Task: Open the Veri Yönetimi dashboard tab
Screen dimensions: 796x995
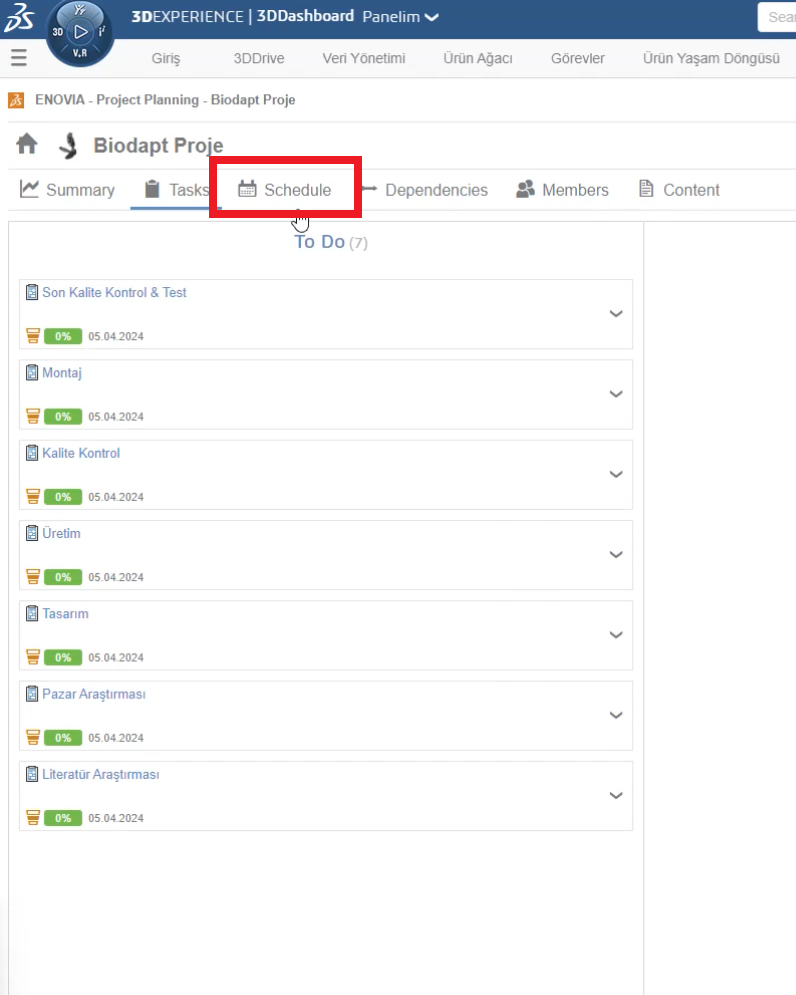Action: point(363,58)
